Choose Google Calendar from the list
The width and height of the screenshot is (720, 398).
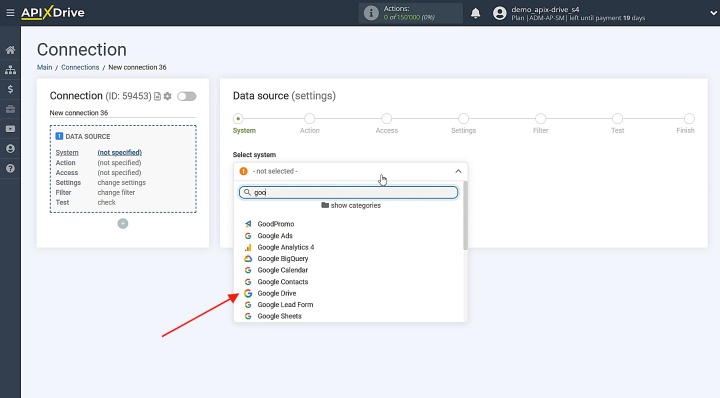pyautogui.click(x=282, y=270)
